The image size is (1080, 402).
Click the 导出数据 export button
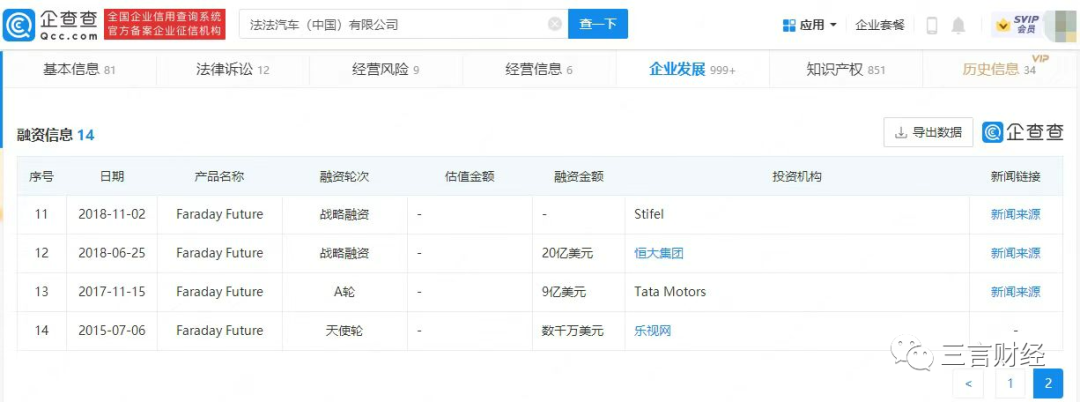pyautogui.click(x=928, y=132)
